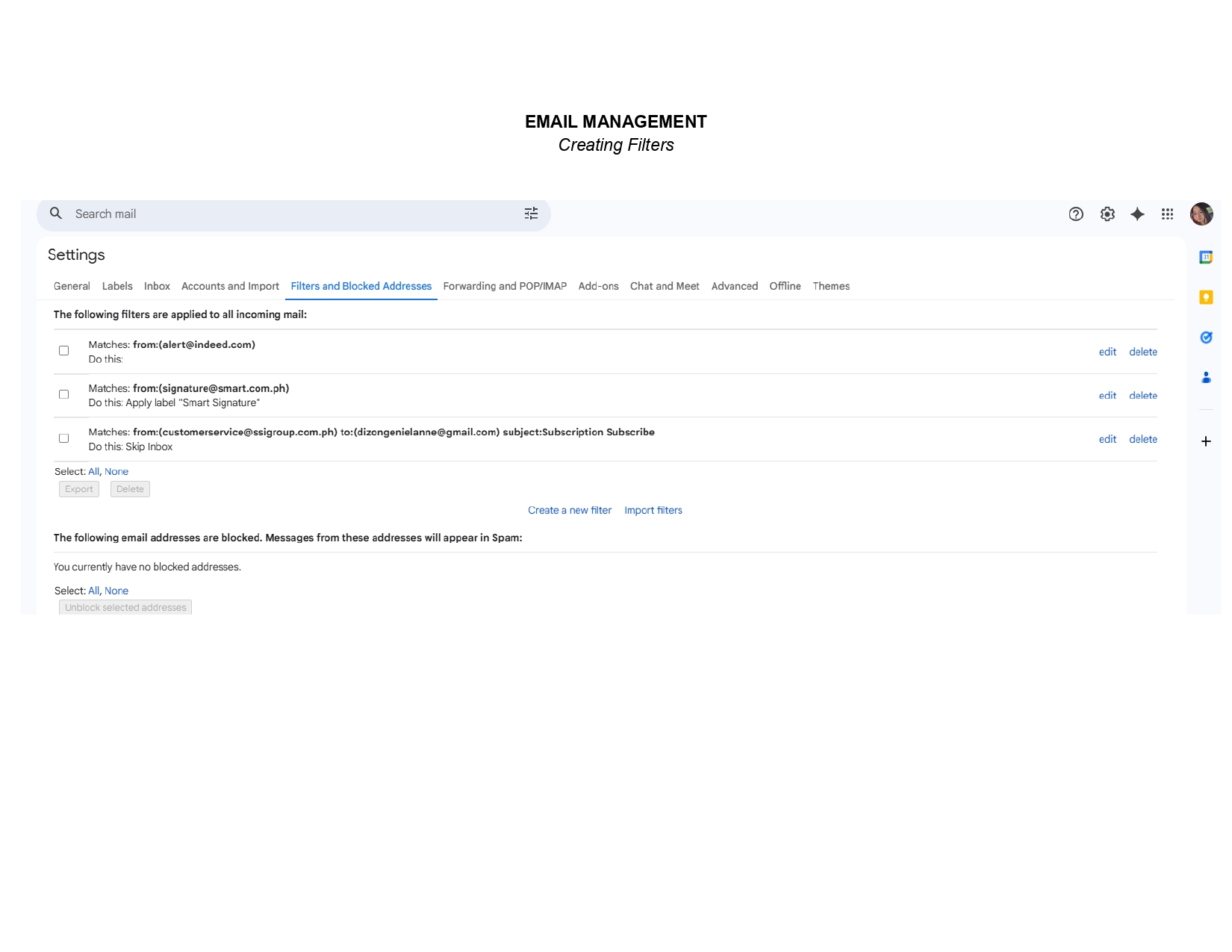Open Google Tasks side panel icon
The height and width of the screenshot is (952, 1232).
coord(1205,337)
